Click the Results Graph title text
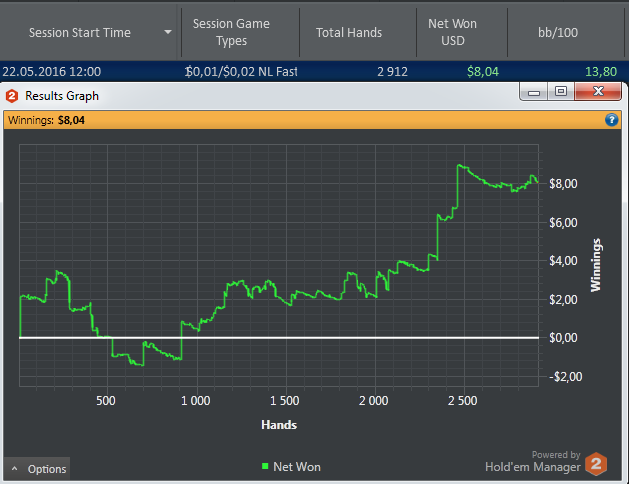This screenshot has width=629, height=484. point(62,96)
